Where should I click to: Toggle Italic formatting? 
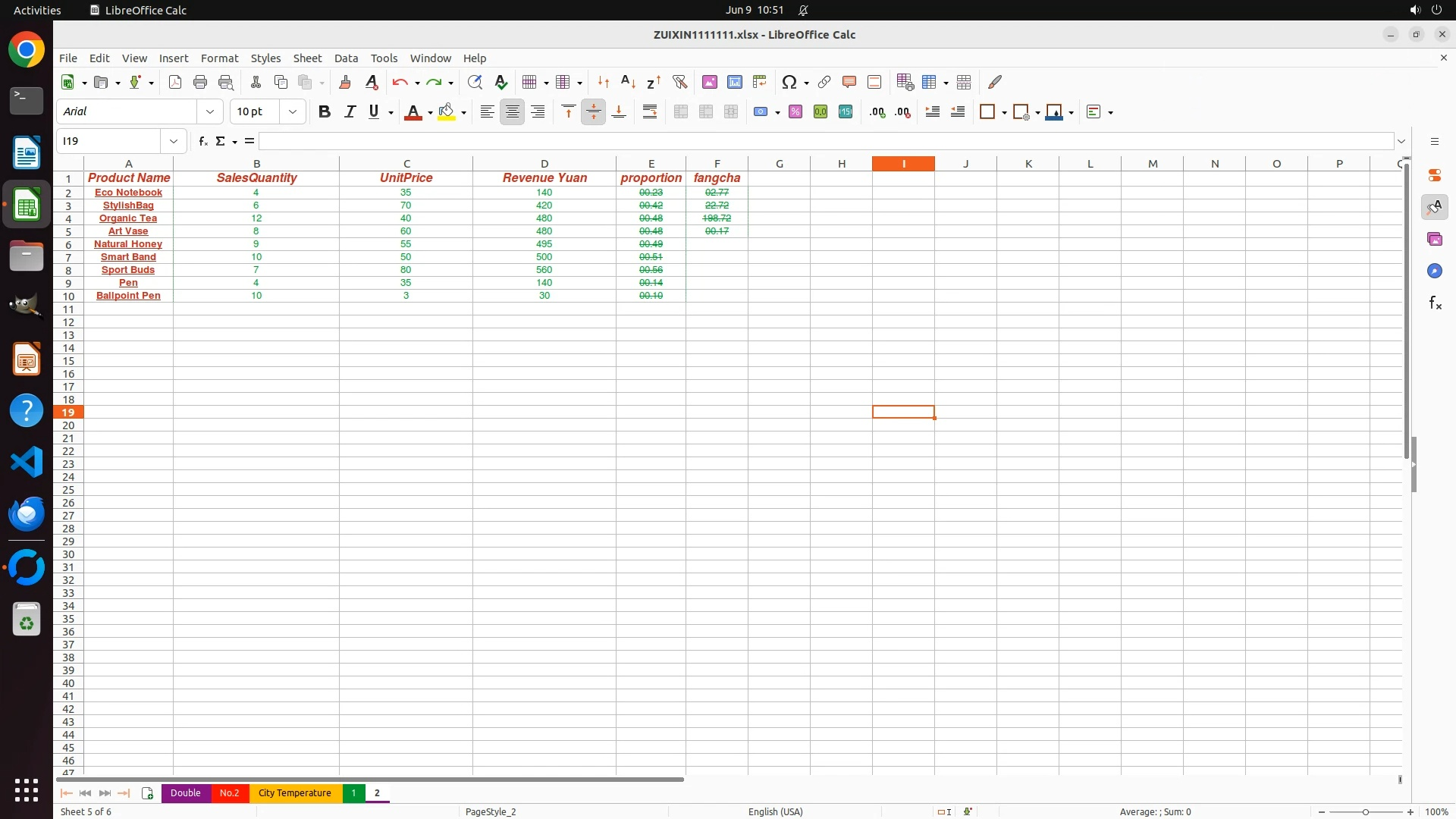[x=350, y=111]
